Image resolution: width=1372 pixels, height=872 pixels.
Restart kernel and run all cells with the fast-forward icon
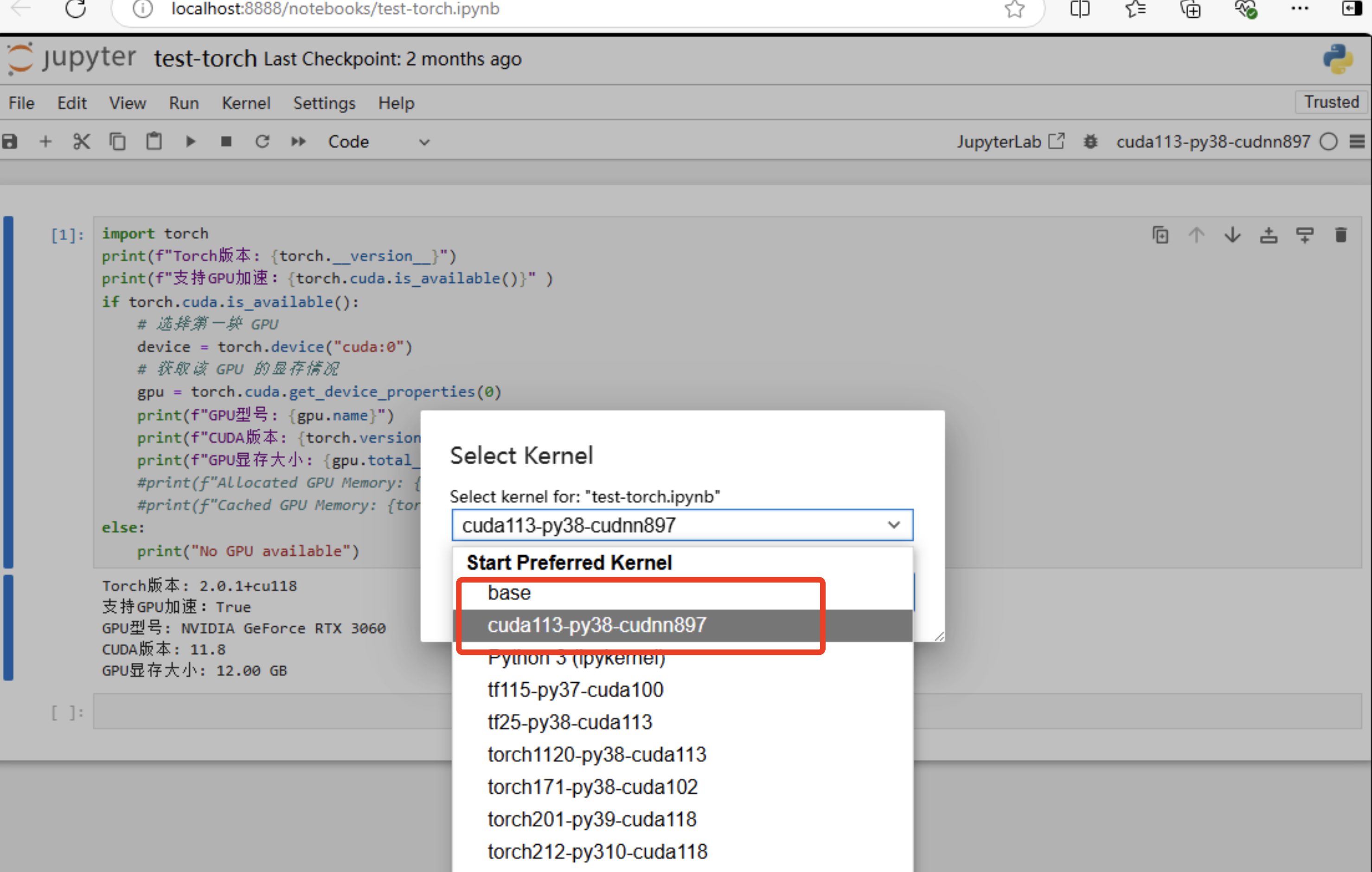(299, 141)
